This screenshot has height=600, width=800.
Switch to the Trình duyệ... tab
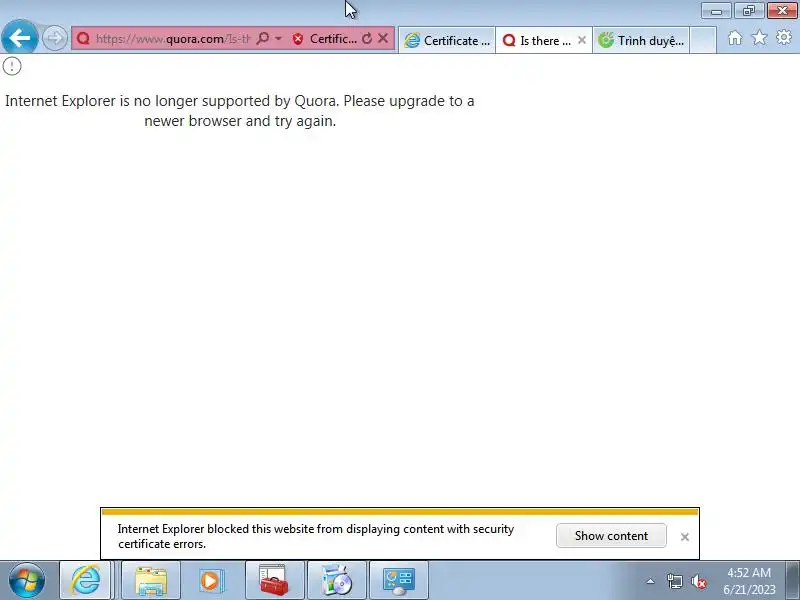[641, 40]
